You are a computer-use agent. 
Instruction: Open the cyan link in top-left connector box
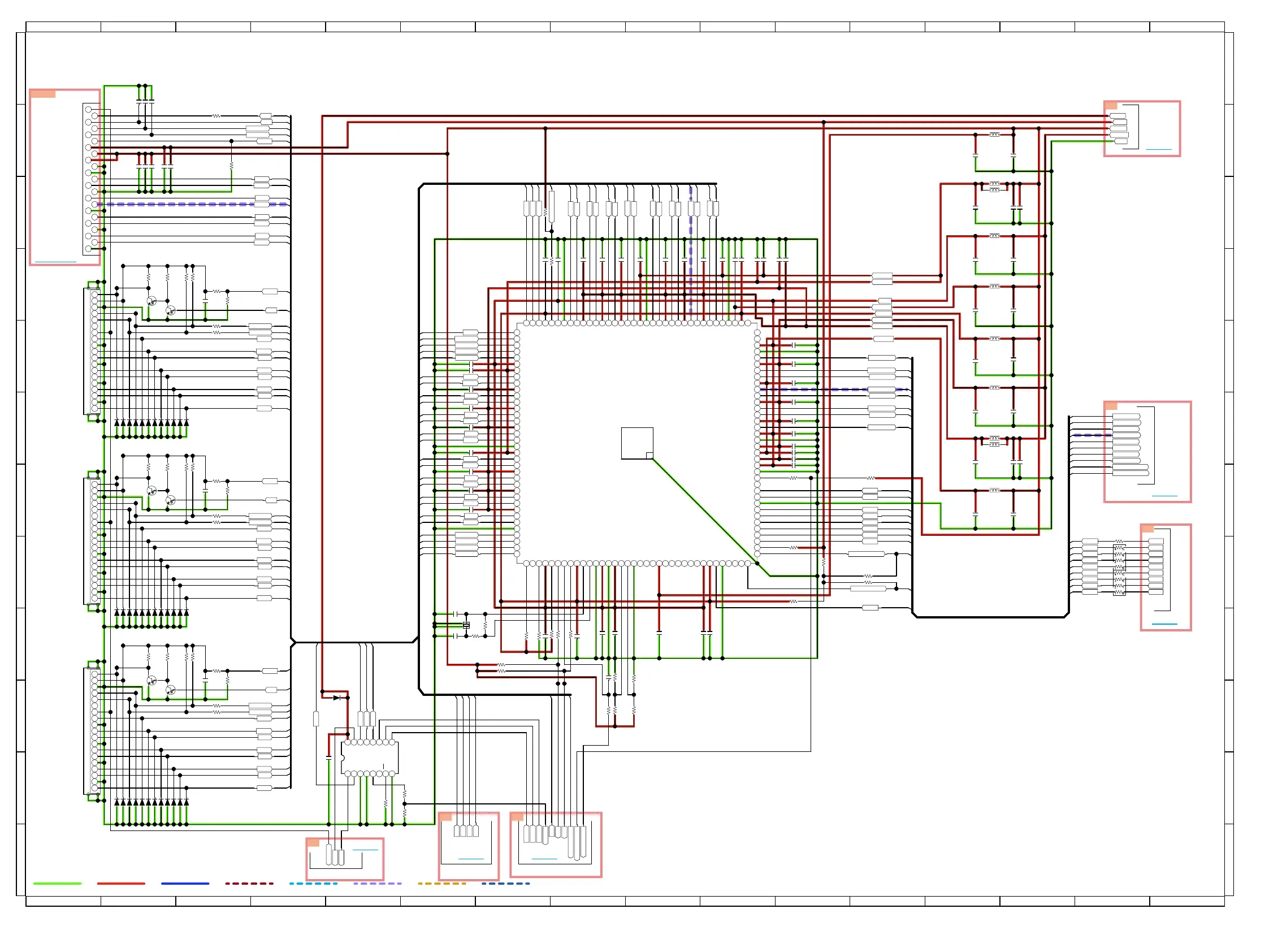(55, 262)
